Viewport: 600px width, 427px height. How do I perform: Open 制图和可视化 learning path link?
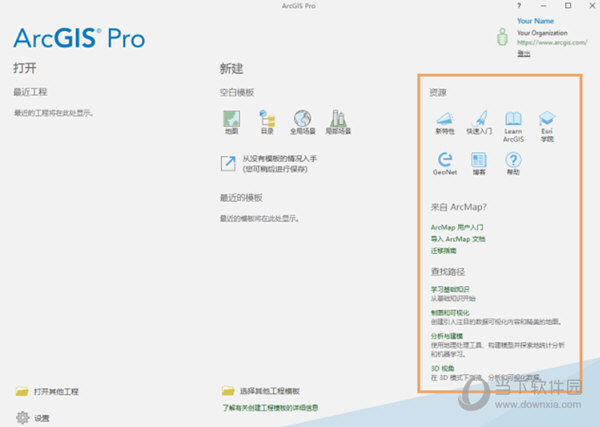tap(450, 313)
